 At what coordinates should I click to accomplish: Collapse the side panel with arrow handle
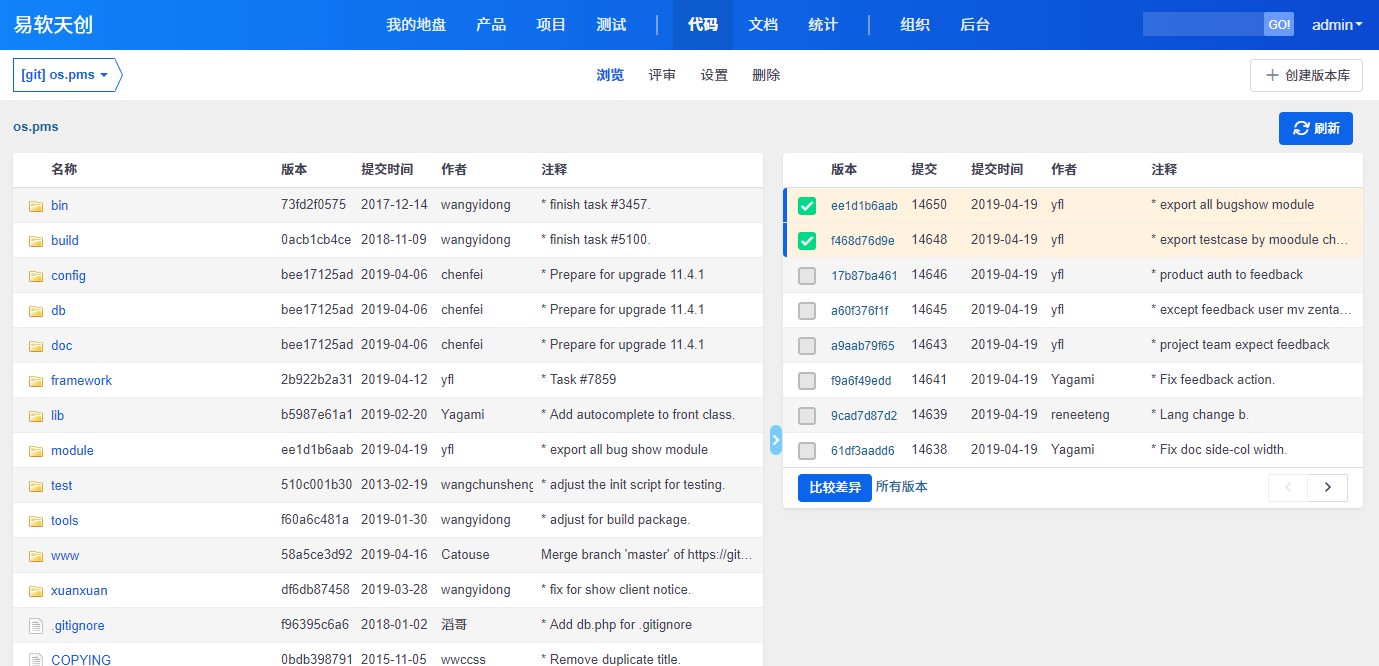775,440
